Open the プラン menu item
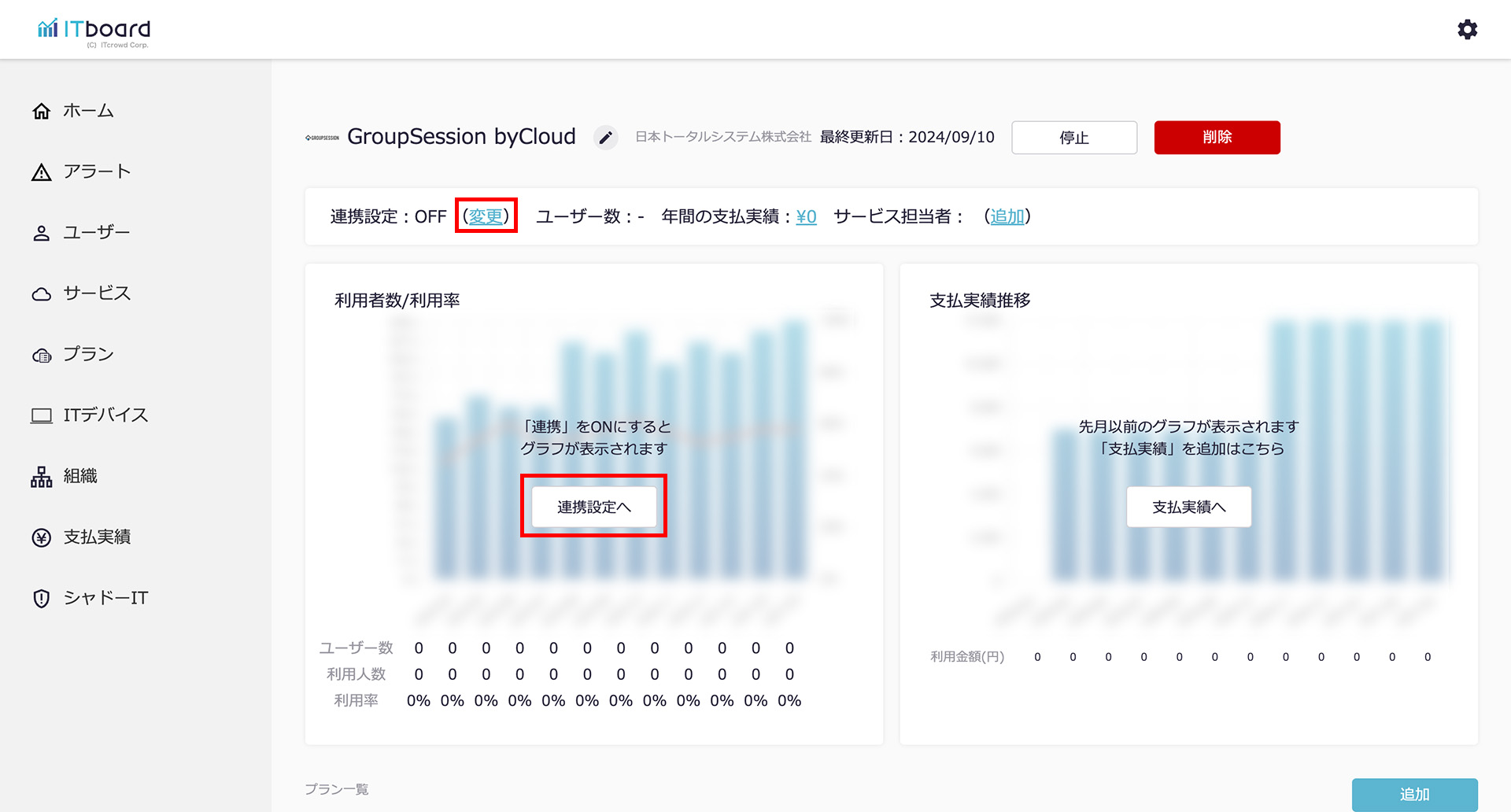Viewport: 1511px width, 812px height. [x=88, y=354]
